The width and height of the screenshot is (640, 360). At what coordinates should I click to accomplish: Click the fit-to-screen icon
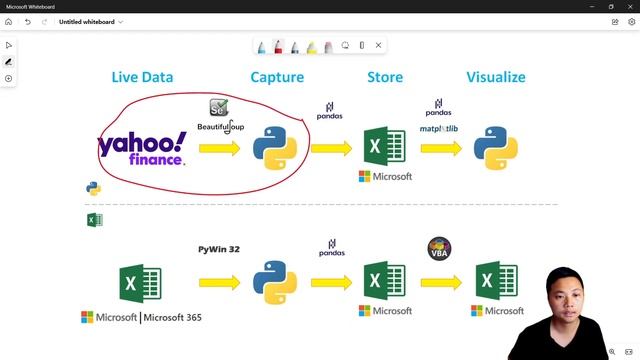[629, 351]
